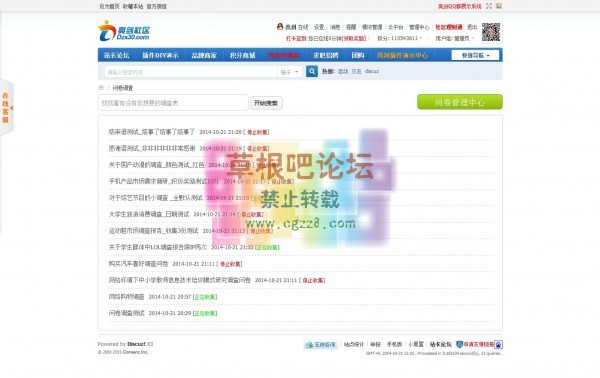Screen dimensions: 600x378
Task: Click the 在线咨询 icon button in footer
Action: point(320,345)
